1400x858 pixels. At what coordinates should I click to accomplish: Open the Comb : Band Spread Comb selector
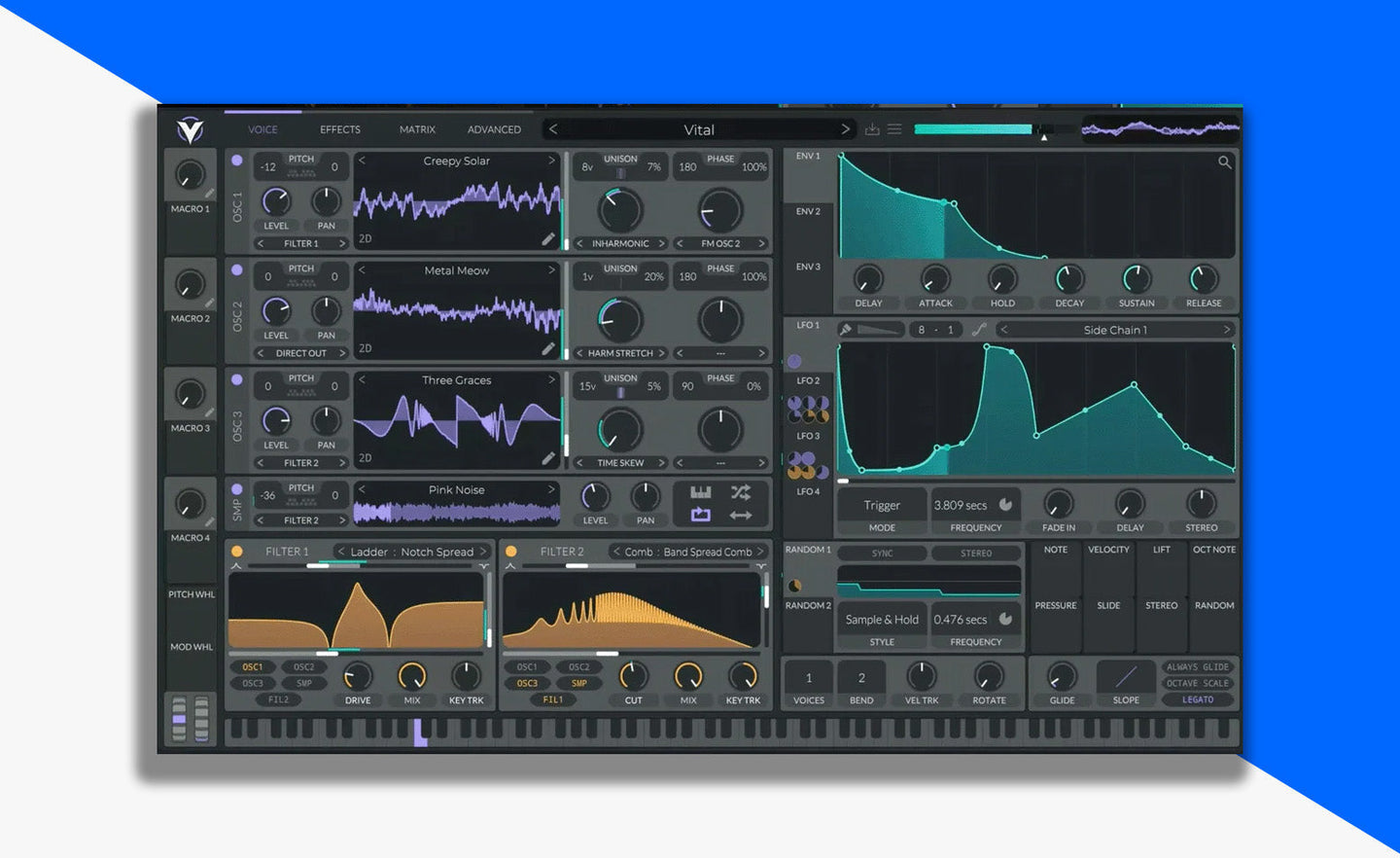tap(688, 552)
